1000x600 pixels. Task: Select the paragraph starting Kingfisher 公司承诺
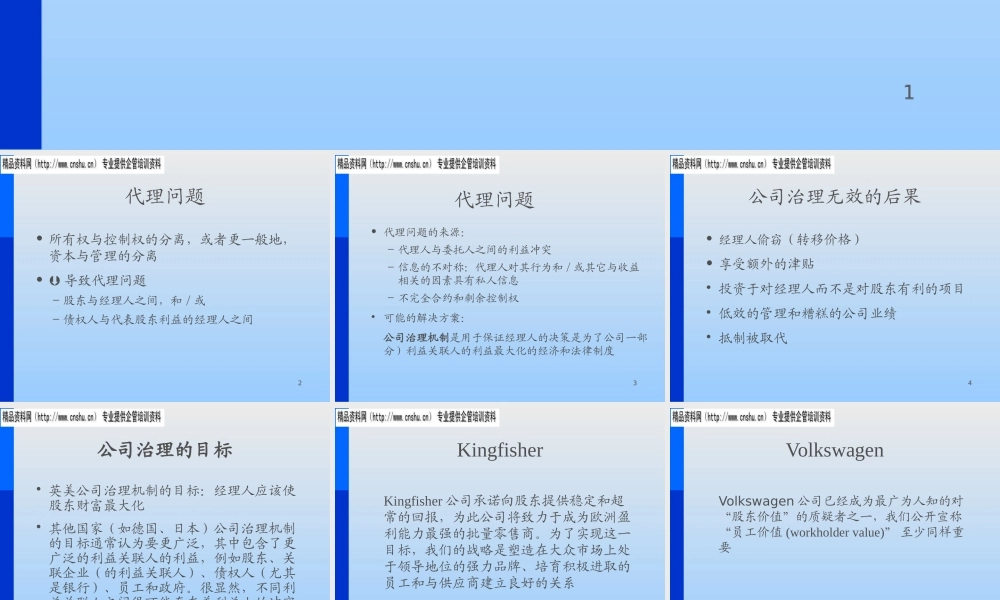[507, 541]
